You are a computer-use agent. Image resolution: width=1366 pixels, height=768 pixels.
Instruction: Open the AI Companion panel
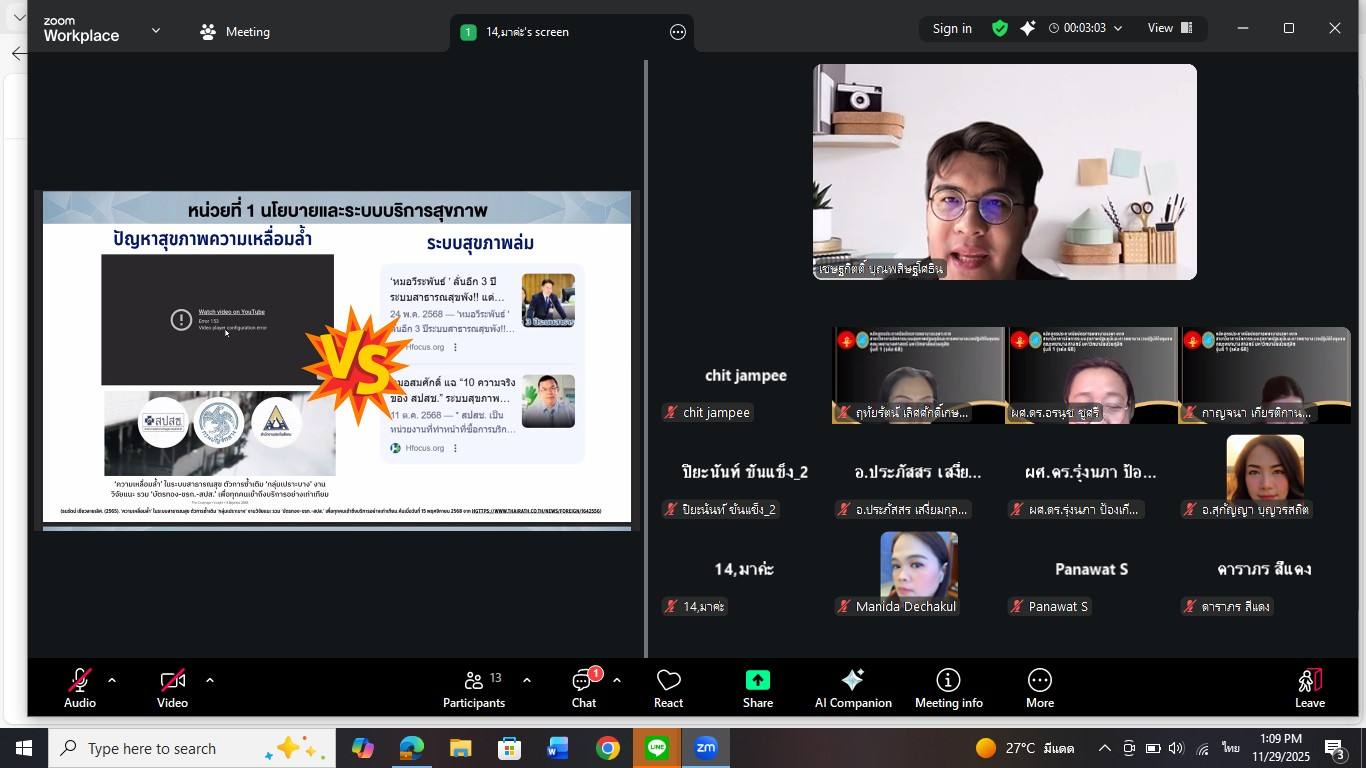point(852,688)
